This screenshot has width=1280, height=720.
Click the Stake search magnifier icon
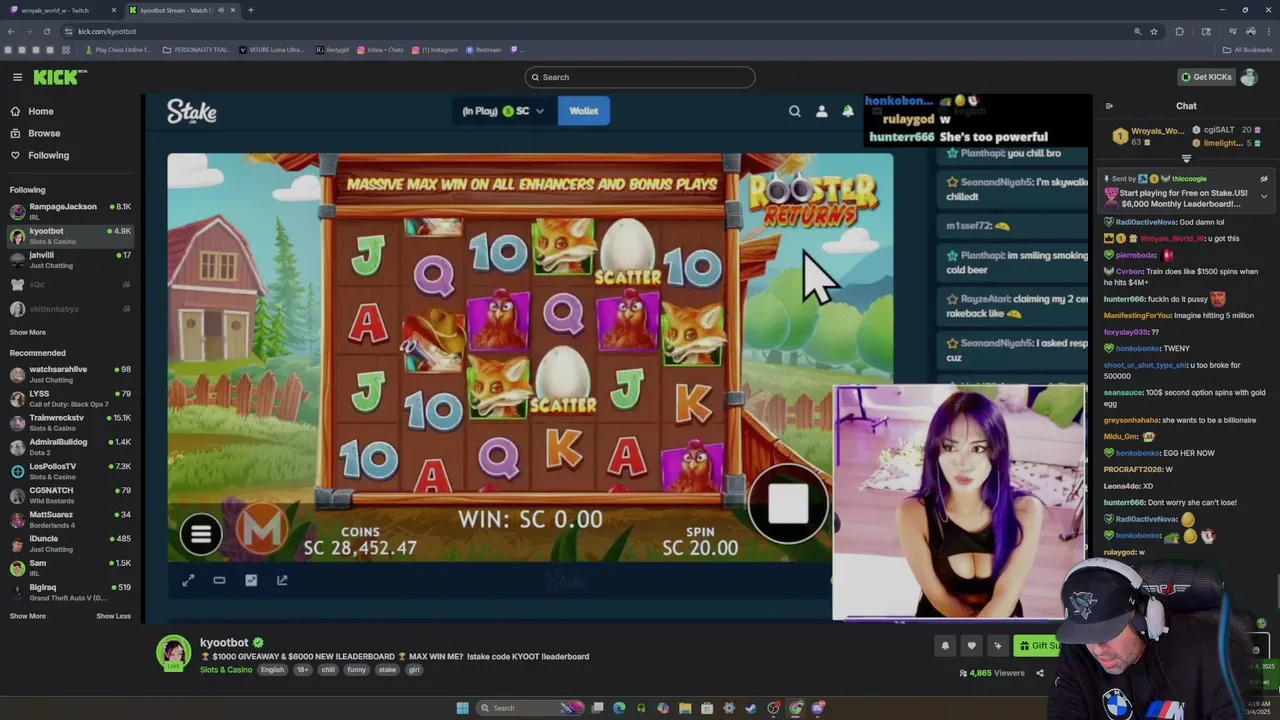795,112
